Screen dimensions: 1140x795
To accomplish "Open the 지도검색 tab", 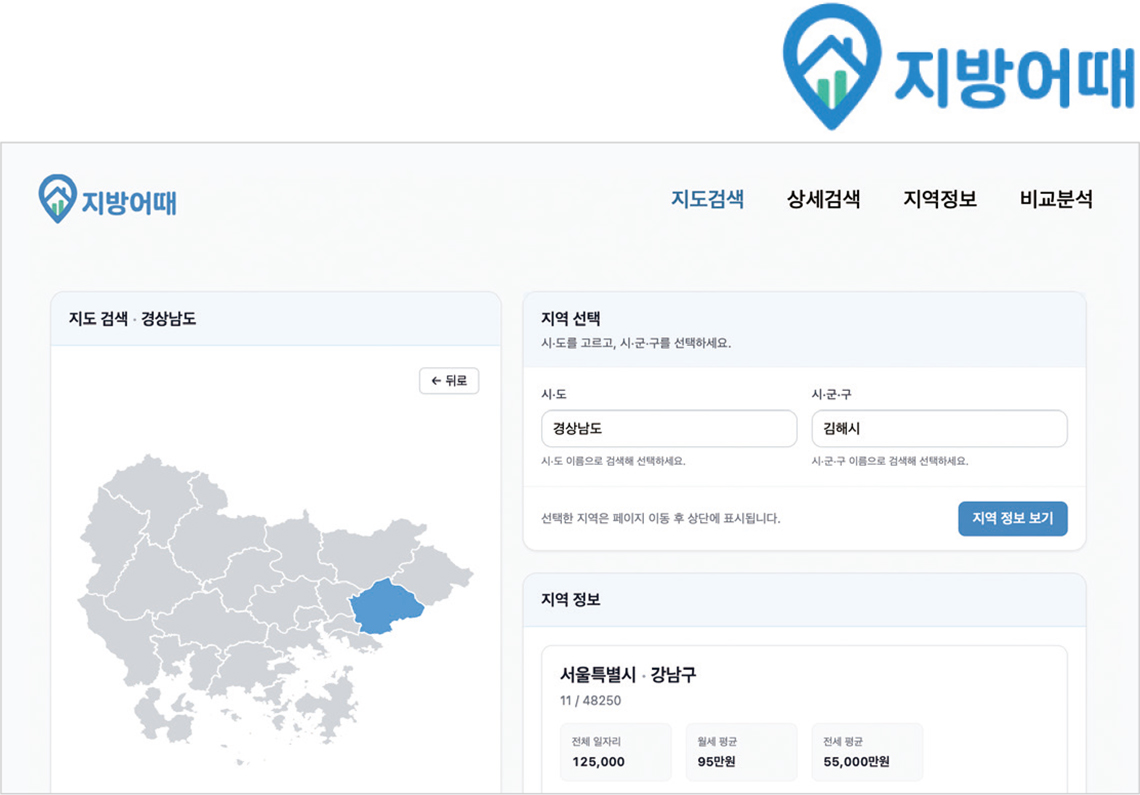I will pyautogui.click(x=707, y=199).
